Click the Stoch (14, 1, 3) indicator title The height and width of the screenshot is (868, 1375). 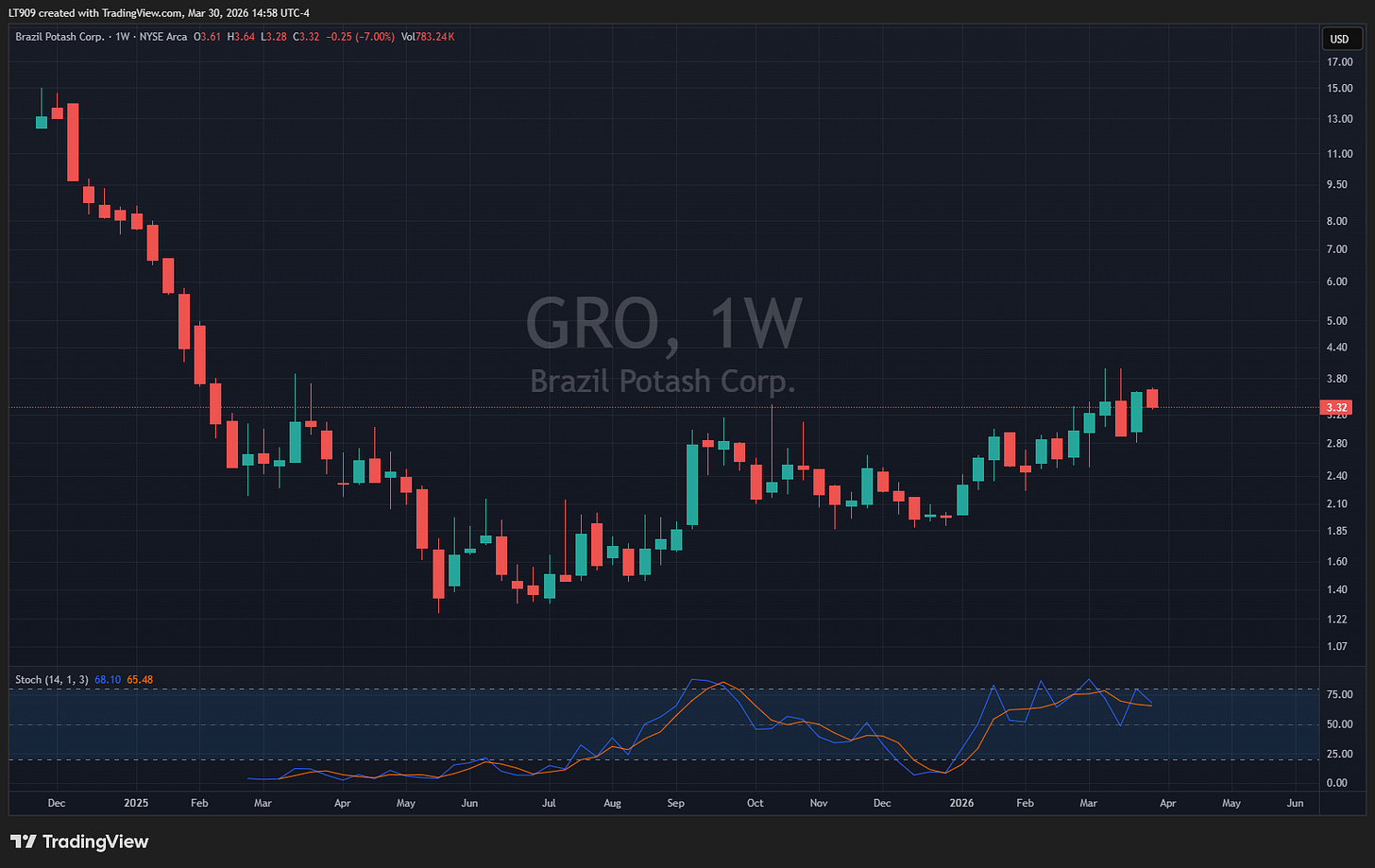52,679
